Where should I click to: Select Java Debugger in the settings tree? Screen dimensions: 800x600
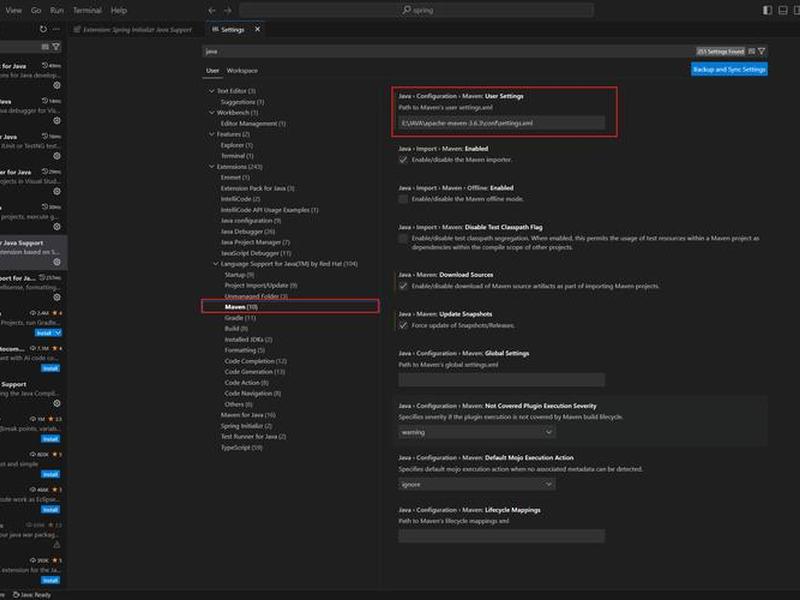point(247,232)
